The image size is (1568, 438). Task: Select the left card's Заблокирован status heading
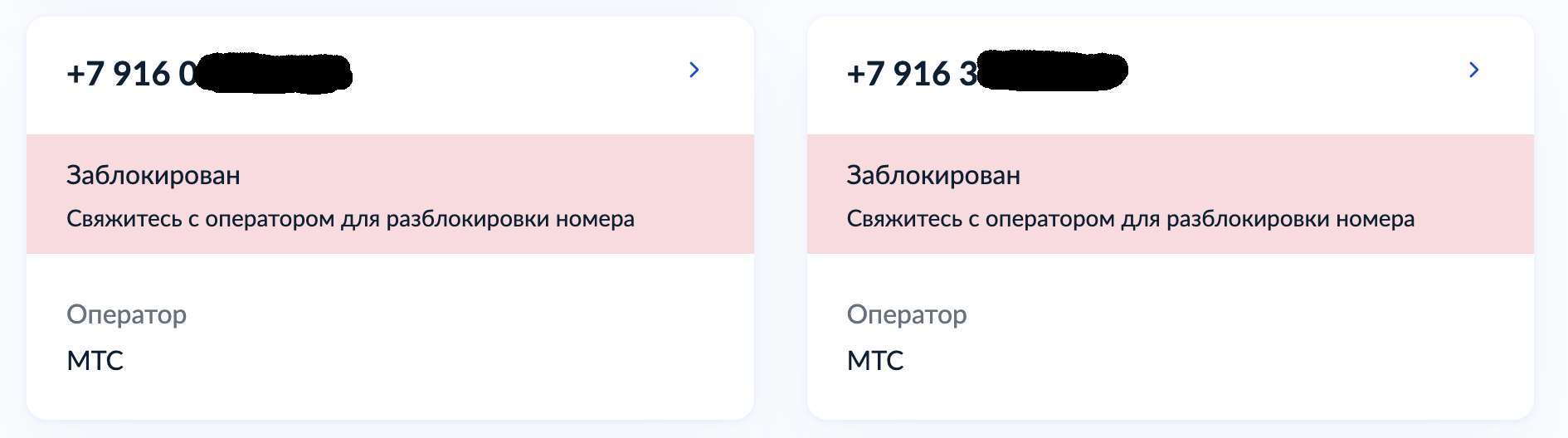(x=153, y=175)
